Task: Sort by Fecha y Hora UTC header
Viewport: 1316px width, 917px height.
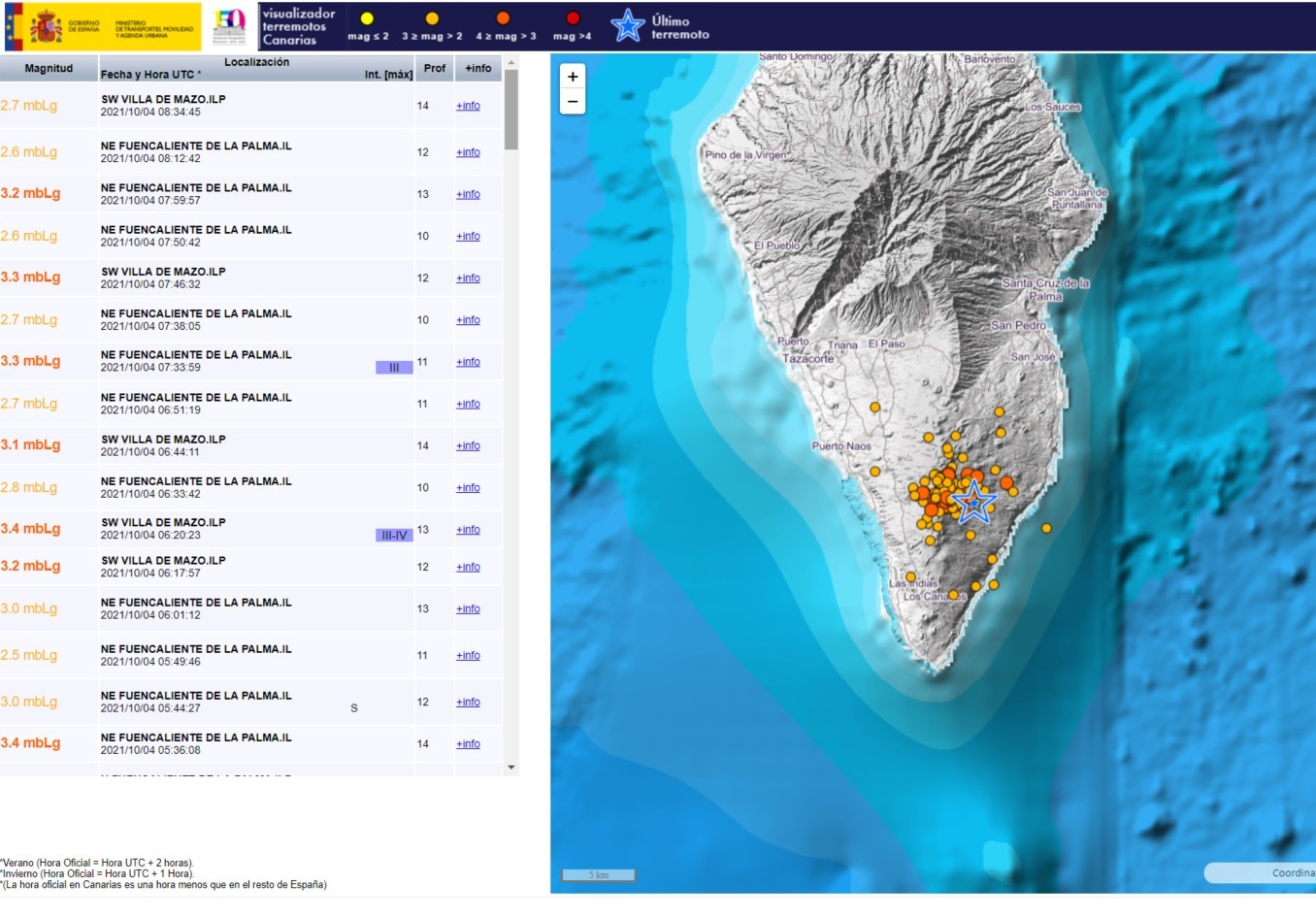Action: 150,75
